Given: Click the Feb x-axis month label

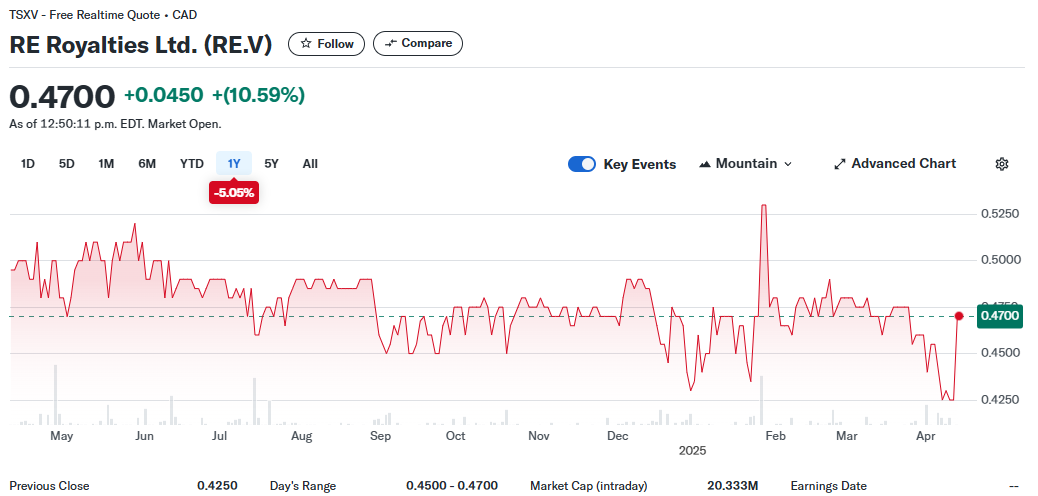Looking at the screenshot, I should (x=775, y=436).
